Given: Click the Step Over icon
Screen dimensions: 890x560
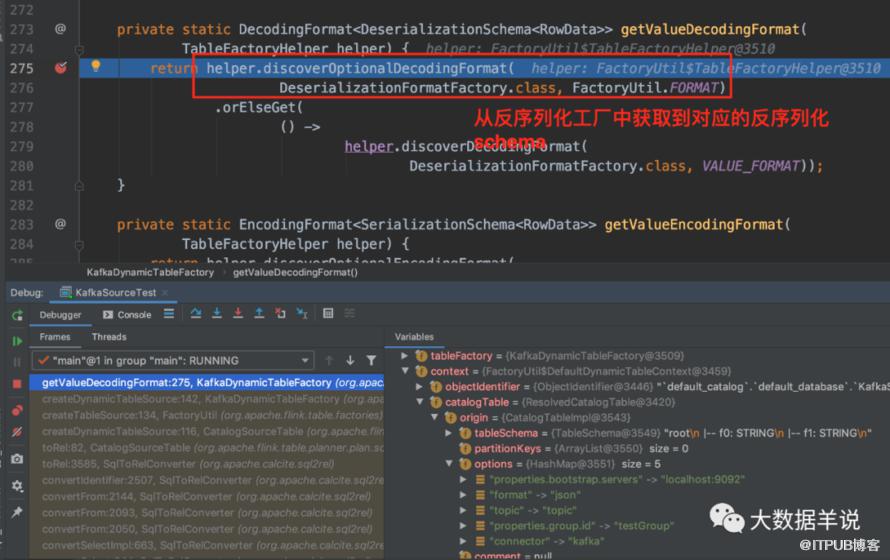Looking at the screenshot, I should tap(196, 313).
